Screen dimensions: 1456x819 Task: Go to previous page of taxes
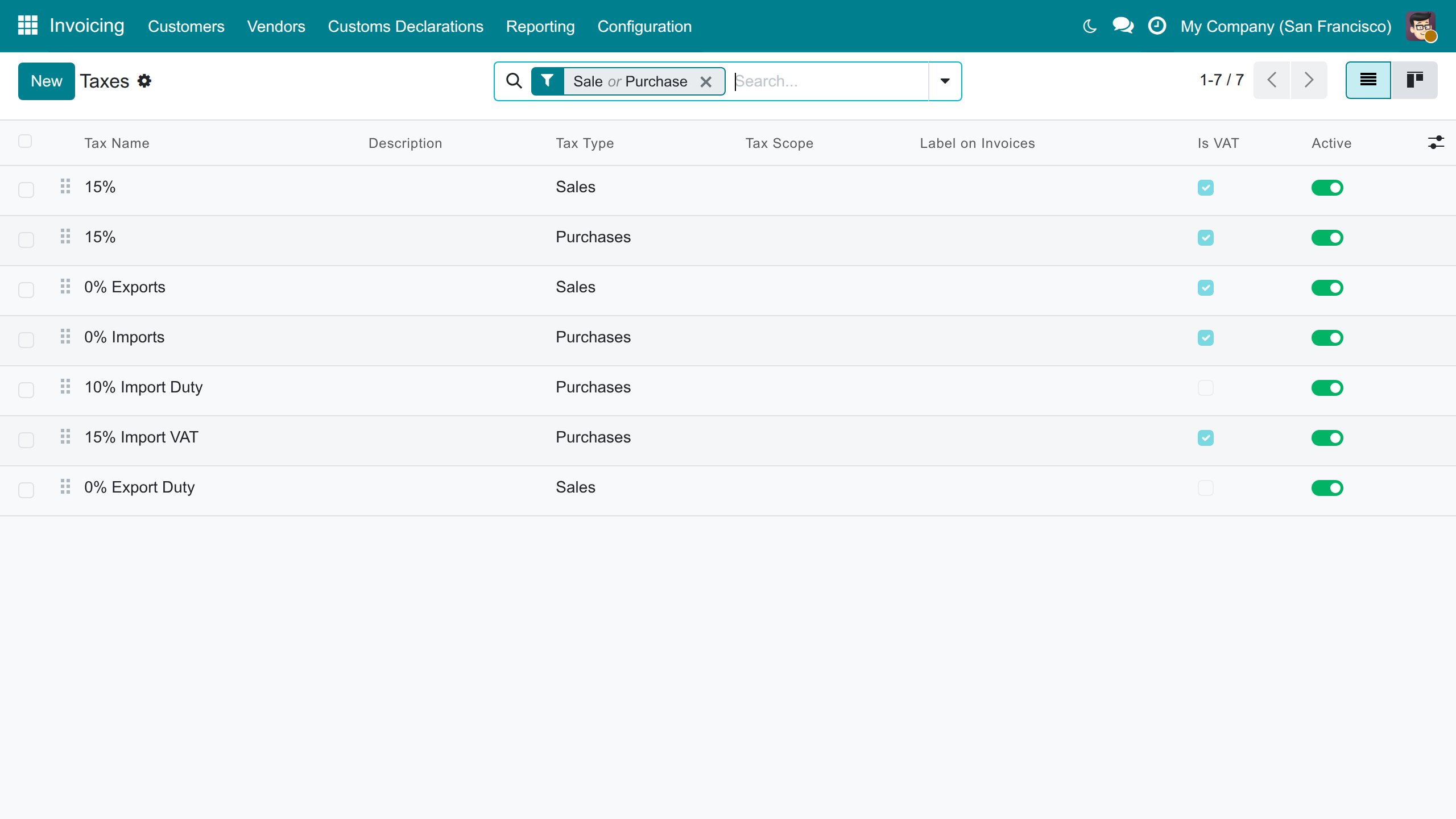(x=1272, y=80)
